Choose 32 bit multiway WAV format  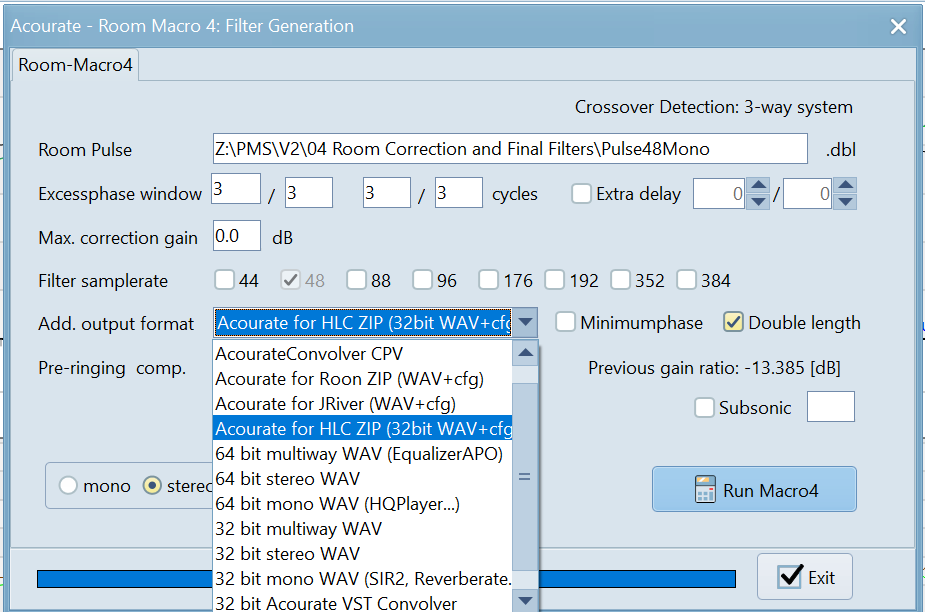[x=362, y=529]
